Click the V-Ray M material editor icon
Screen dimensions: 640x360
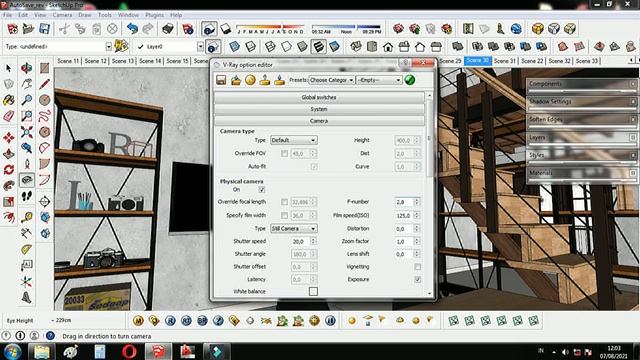(x=138, y=321)
